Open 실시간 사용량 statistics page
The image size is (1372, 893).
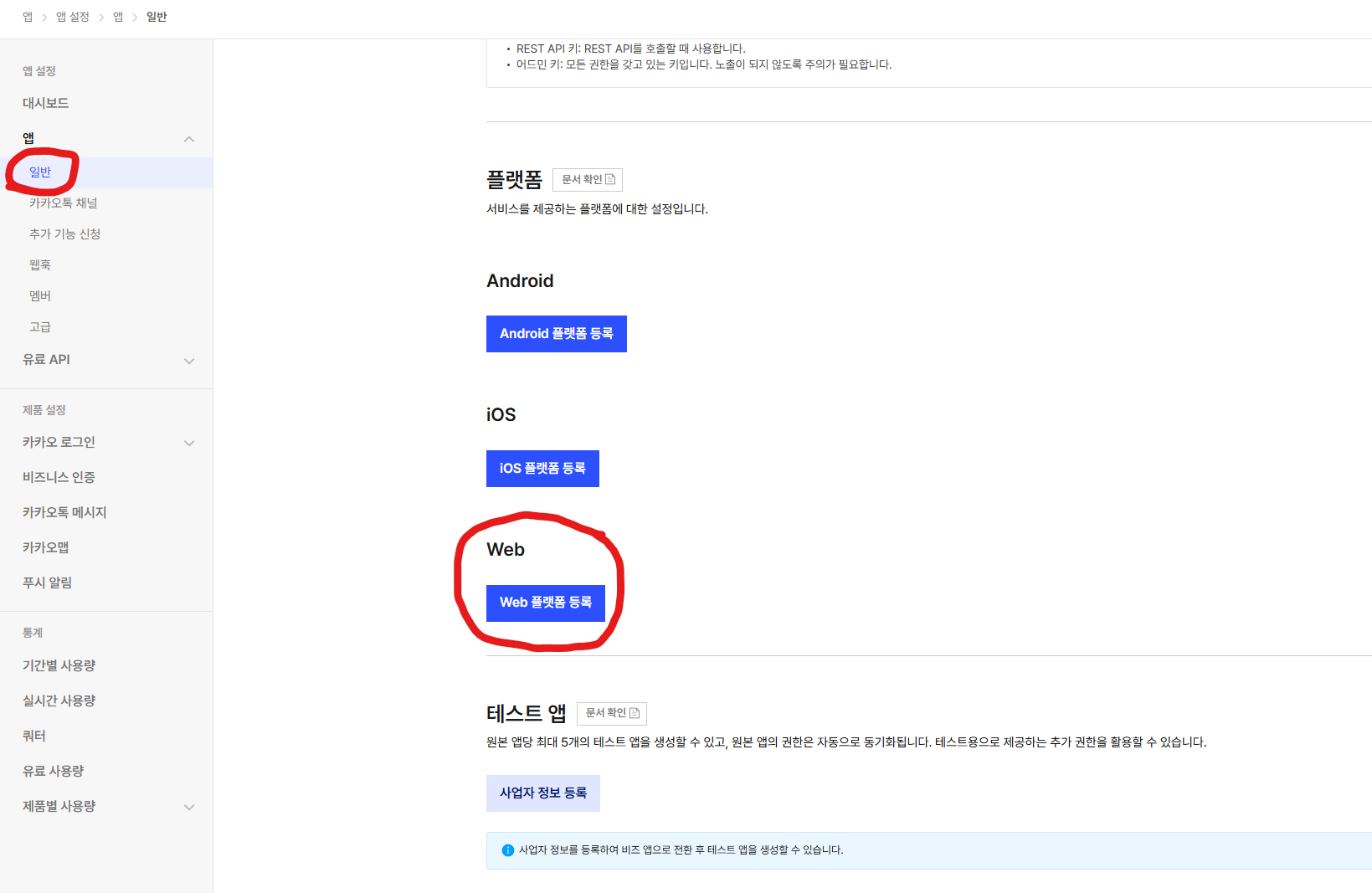coord(59,701)
